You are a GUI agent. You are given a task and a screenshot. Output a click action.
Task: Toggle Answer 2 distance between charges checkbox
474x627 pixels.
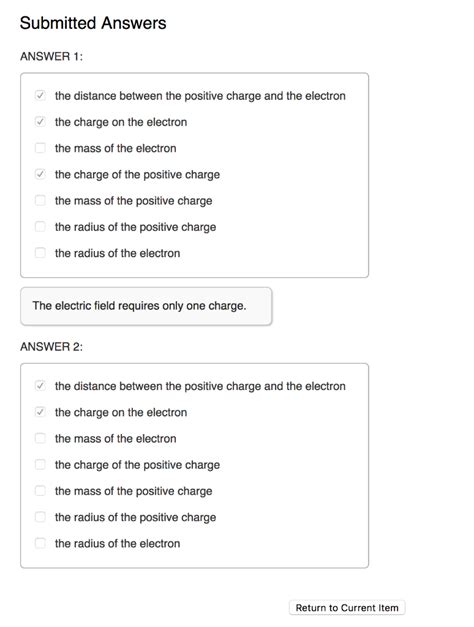pos(40,386)
